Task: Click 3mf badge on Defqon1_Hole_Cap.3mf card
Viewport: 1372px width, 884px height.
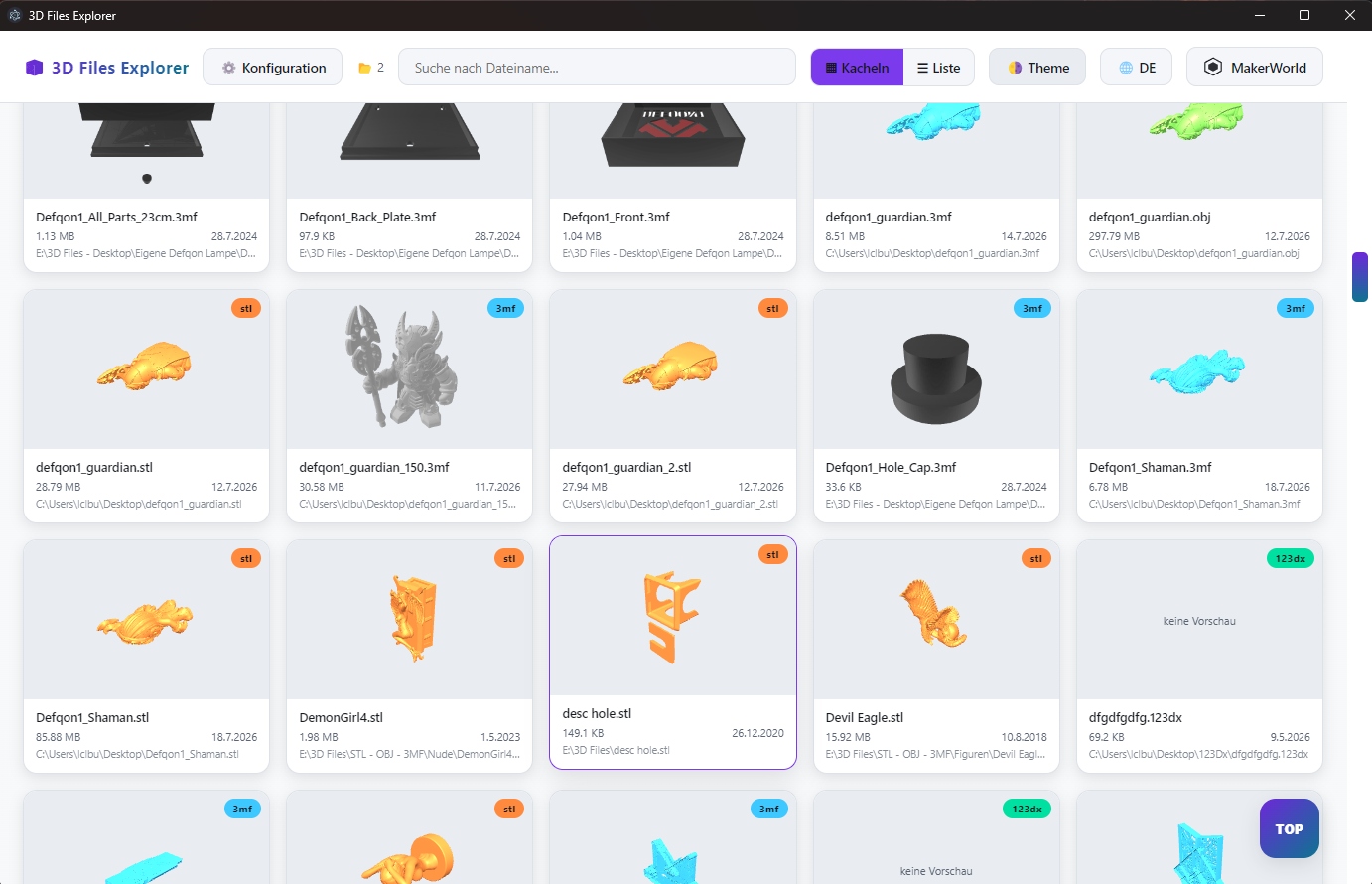Action: [x=1032, y=308]
